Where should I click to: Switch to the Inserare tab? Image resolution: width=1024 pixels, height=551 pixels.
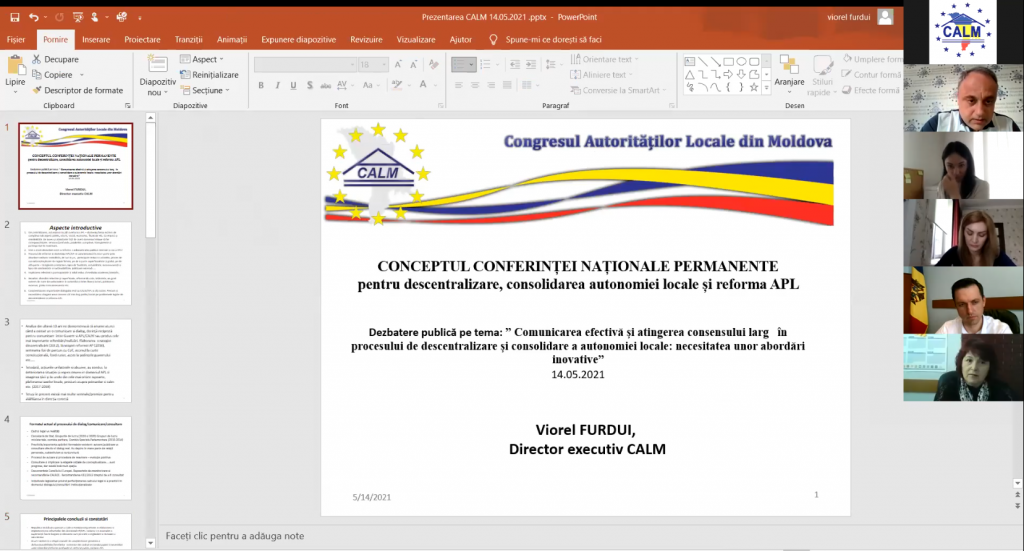point(96,39)
